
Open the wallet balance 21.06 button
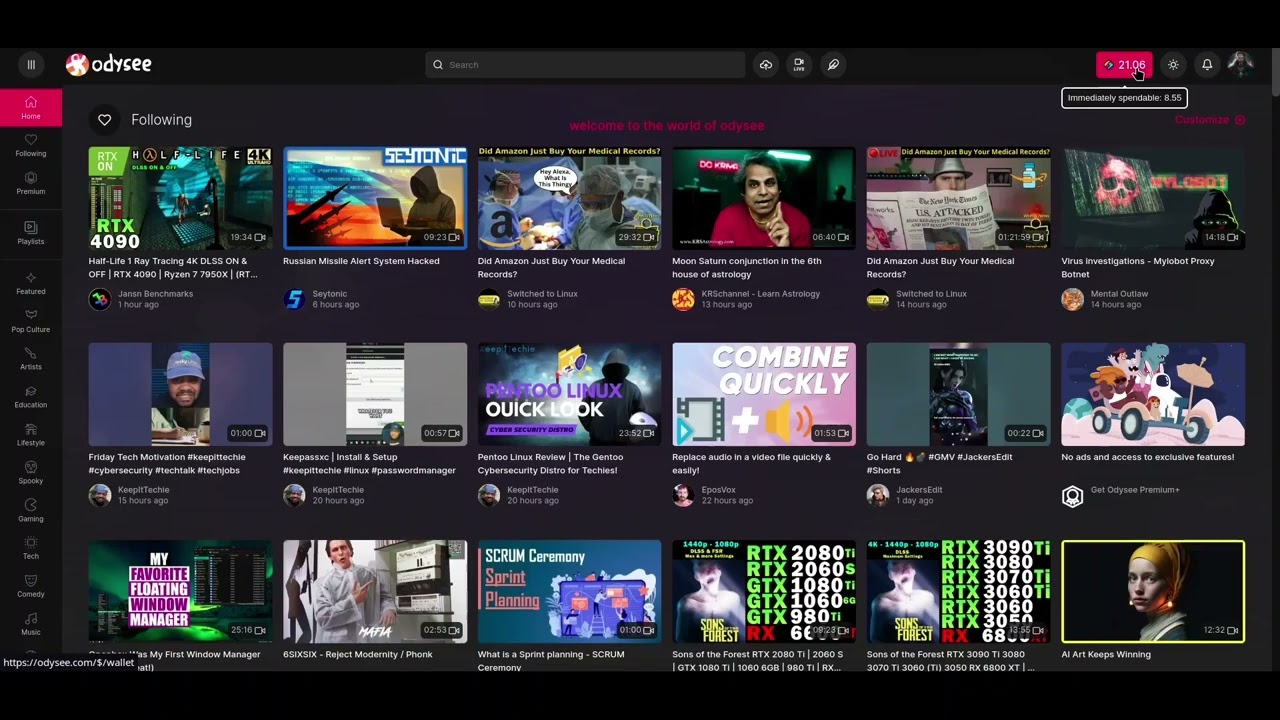1124,65
